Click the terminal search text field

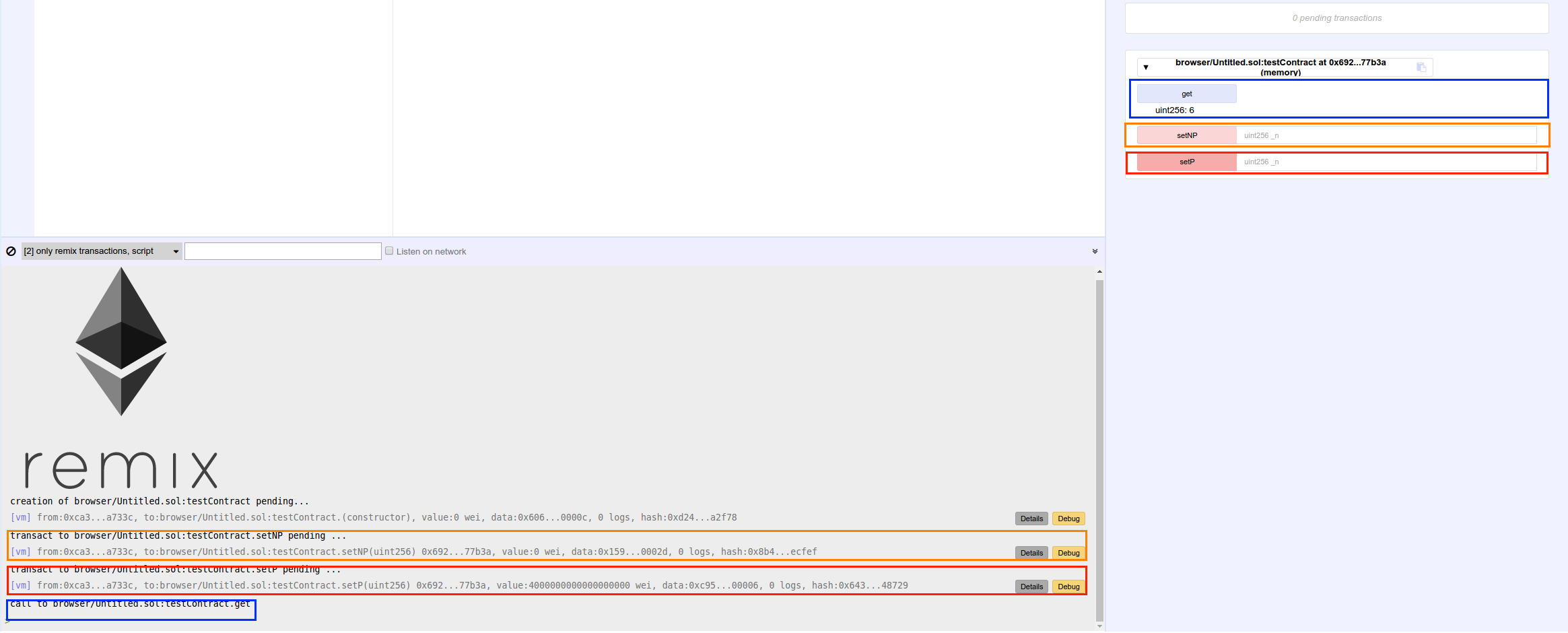pos(283,251)
